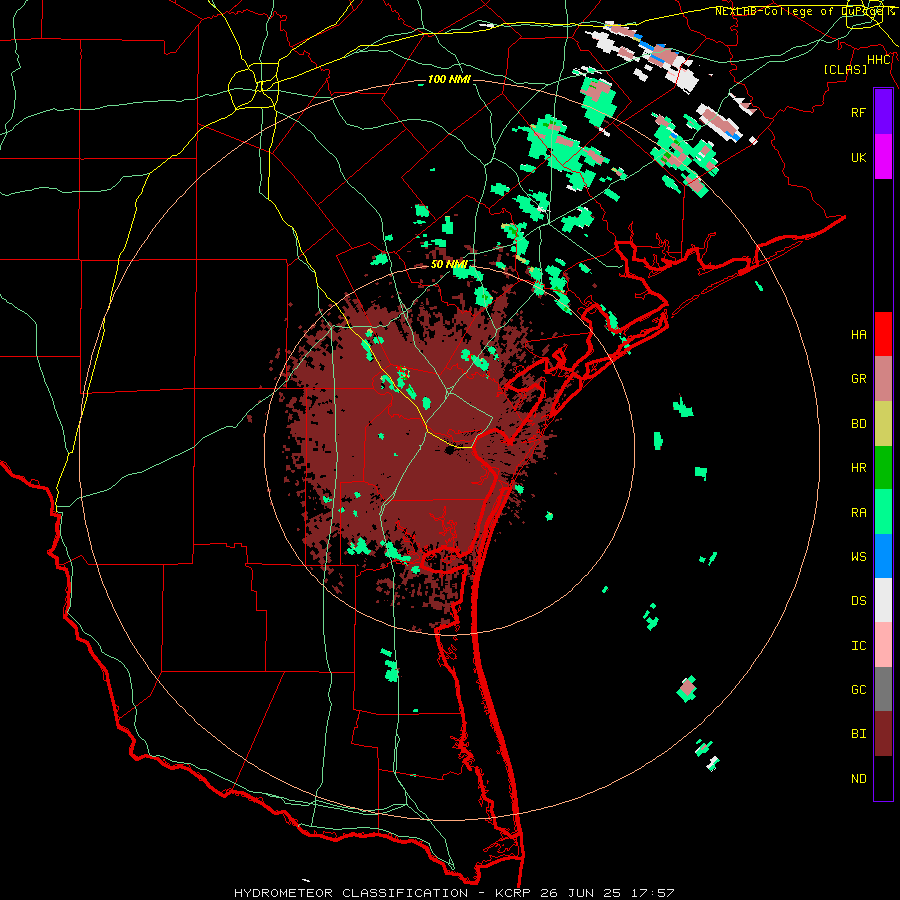The image size is (900, 900).
Task: Click the '50 NMI' range ring label
Action: 449,264
